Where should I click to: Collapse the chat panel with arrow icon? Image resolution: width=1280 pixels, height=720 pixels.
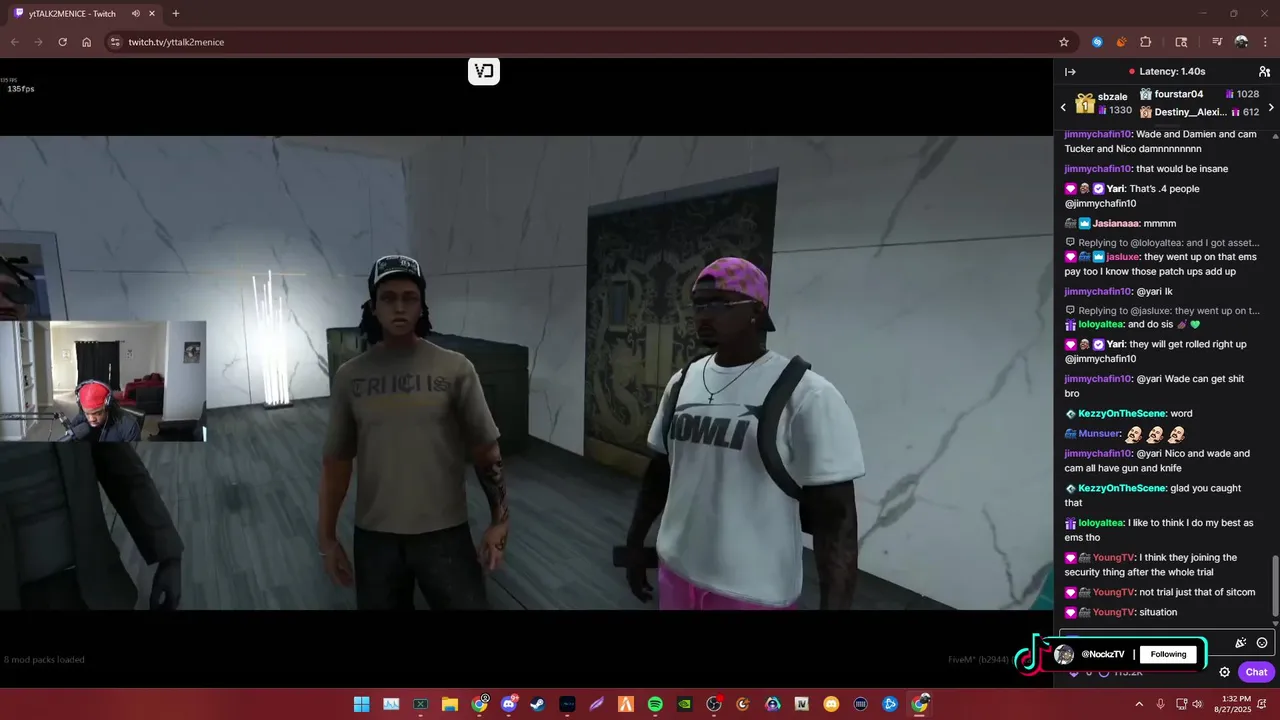tap(1070, 72)
